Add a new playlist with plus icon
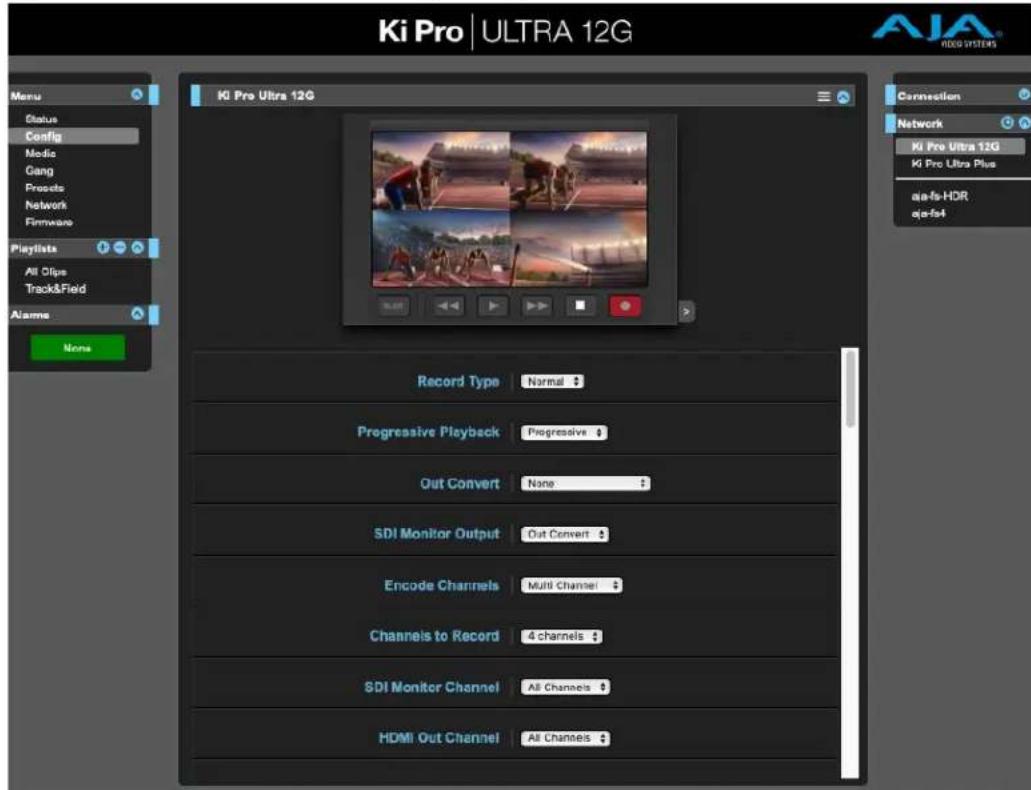This screenshot has width=1031, height=790. click(103, 247)
